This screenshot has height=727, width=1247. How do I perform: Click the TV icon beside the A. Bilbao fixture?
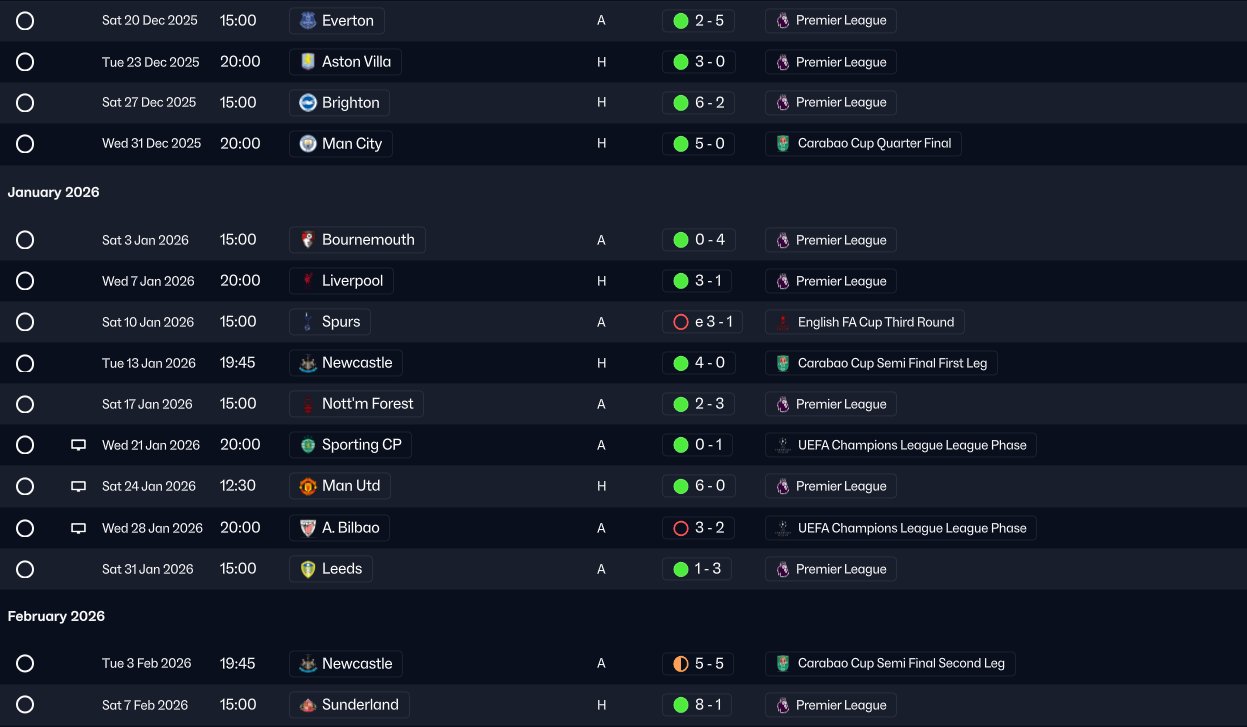point(79,528)
